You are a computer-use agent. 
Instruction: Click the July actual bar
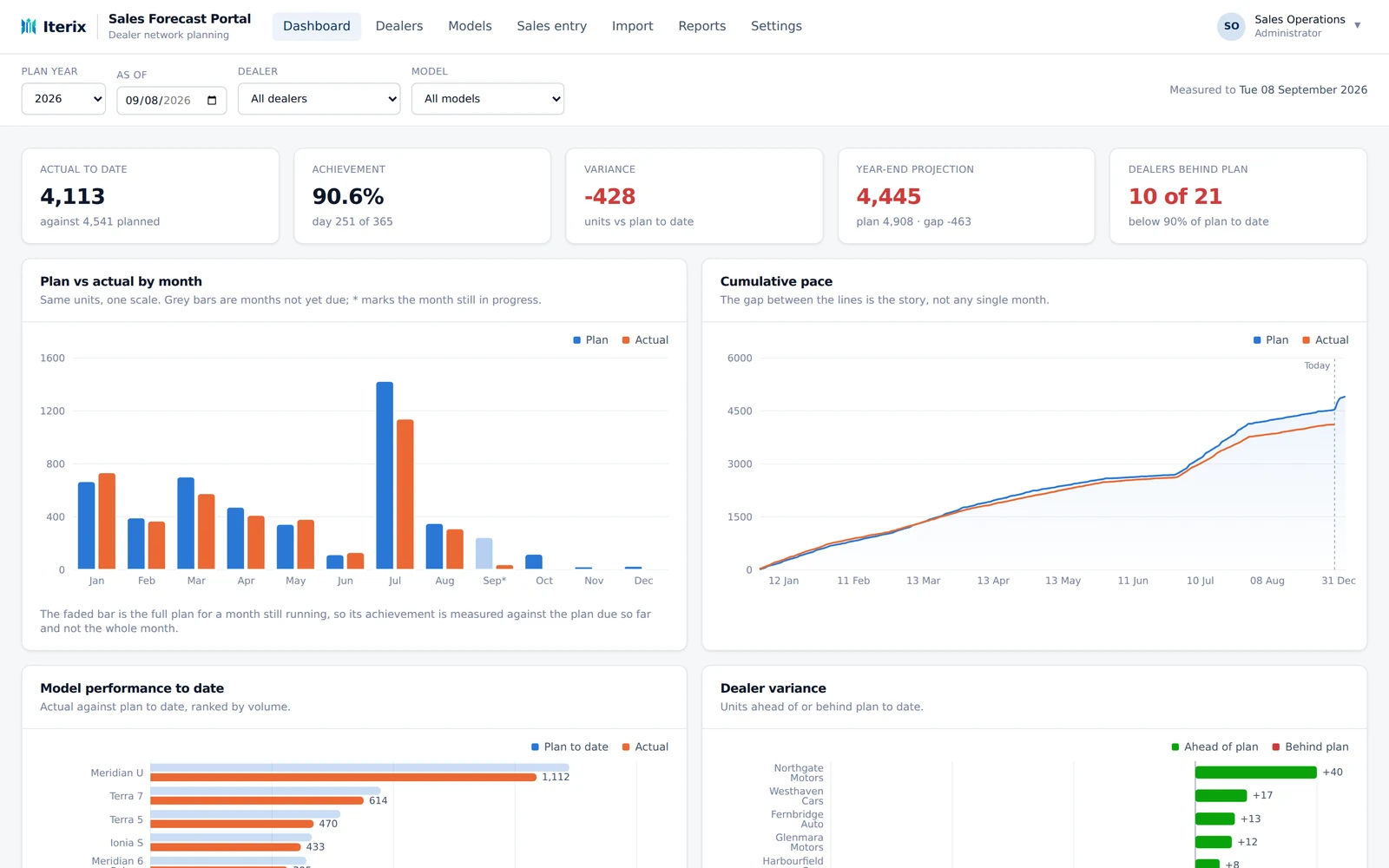pos(405,495)
